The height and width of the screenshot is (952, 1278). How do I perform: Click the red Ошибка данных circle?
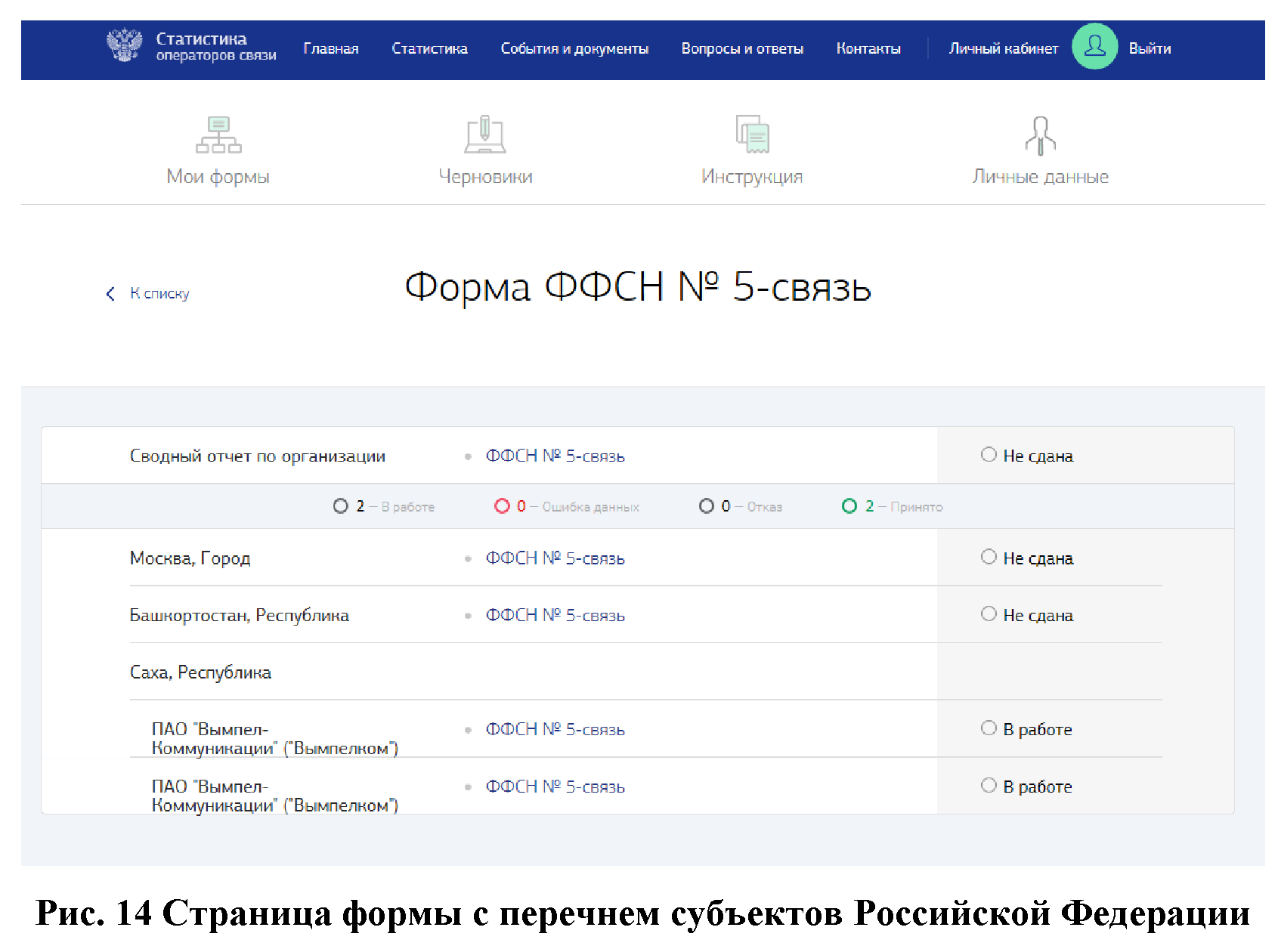(x=502, y=506)
